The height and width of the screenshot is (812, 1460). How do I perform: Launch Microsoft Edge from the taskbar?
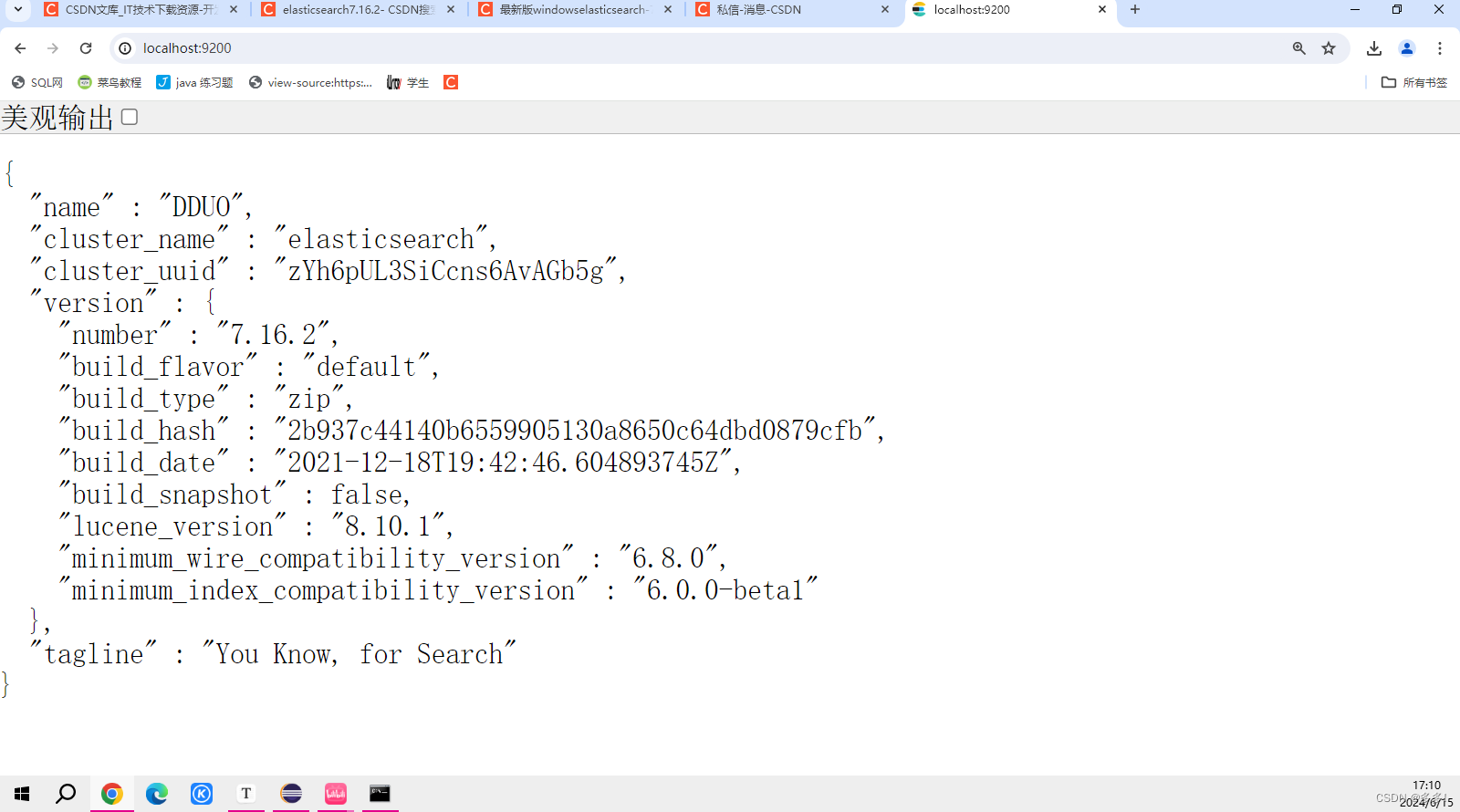pos(157,794)
